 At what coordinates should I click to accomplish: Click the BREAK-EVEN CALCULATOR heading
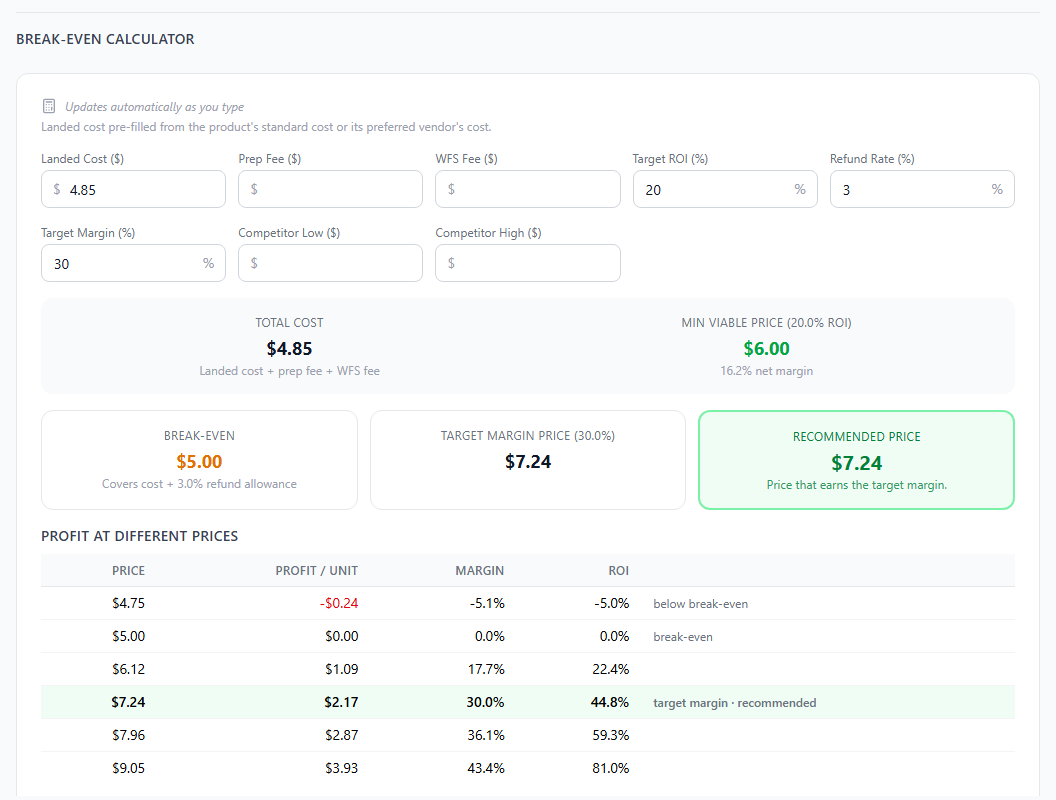click(105, 39)
